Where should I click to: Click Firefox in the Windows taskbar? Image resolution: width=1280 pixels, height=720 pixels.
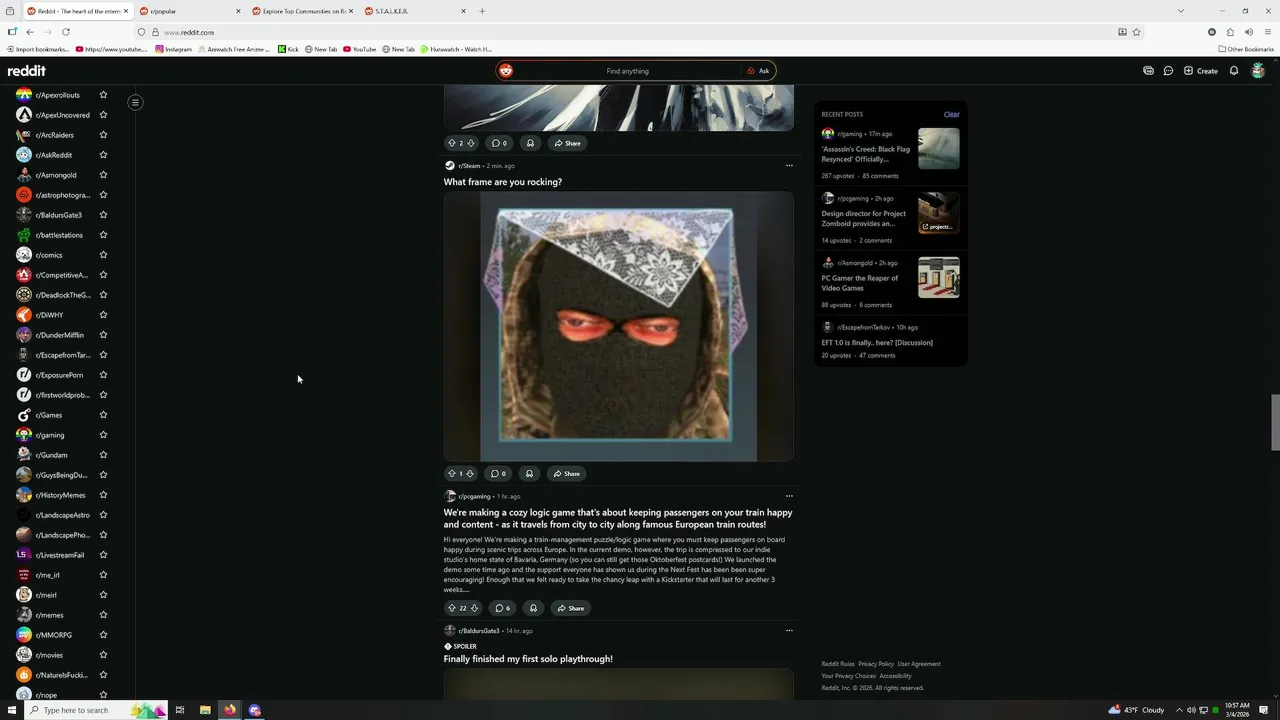(x=230, y=710)
